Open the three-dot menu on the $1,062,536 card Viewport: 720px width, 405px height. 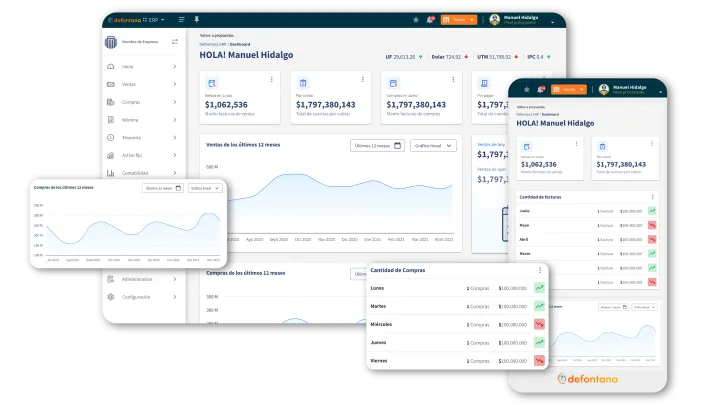pyautogui.click(x=271, y=79)
